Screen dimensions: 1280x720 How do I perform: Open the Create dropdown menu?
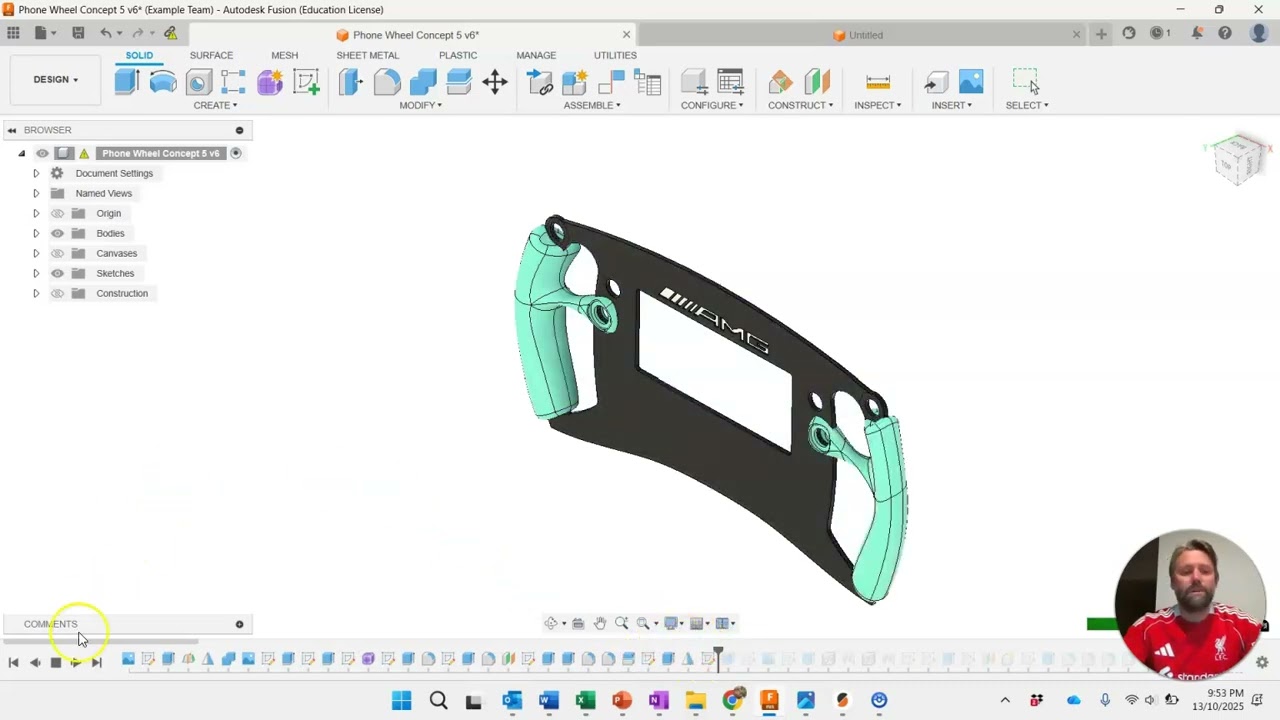(215, 105)
